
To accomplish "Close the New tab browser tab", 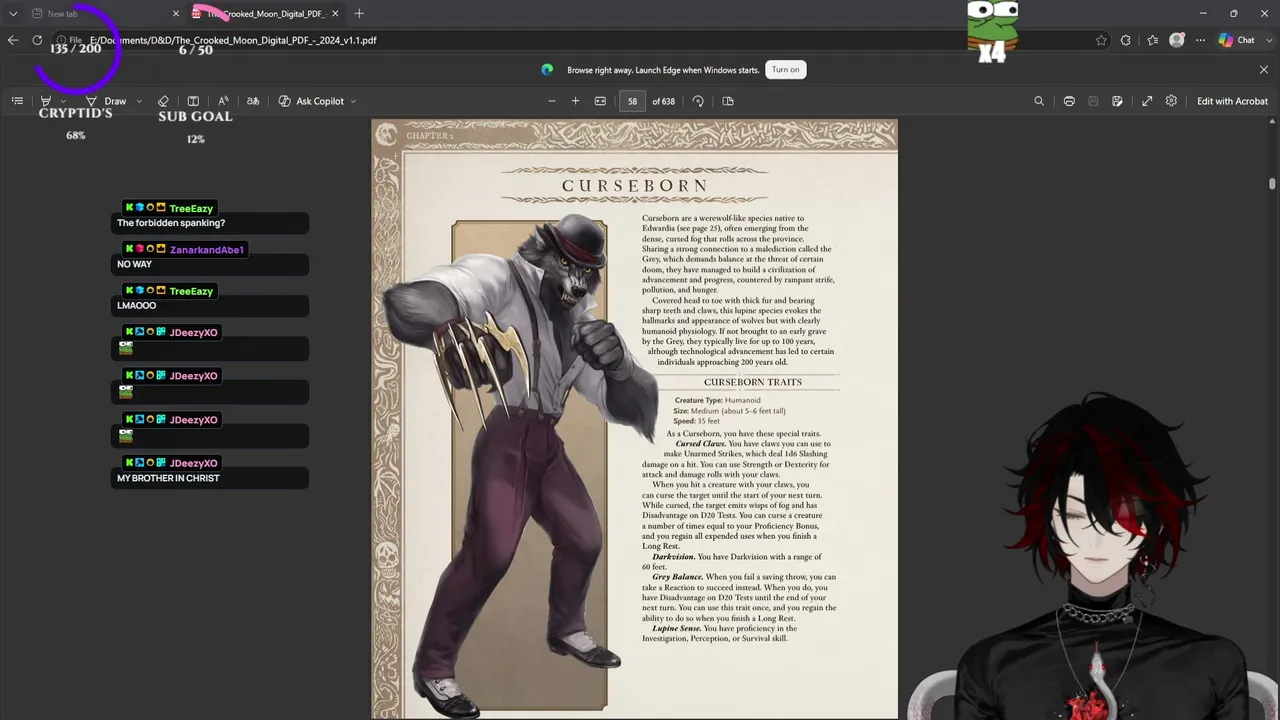I will click(176, 14).
